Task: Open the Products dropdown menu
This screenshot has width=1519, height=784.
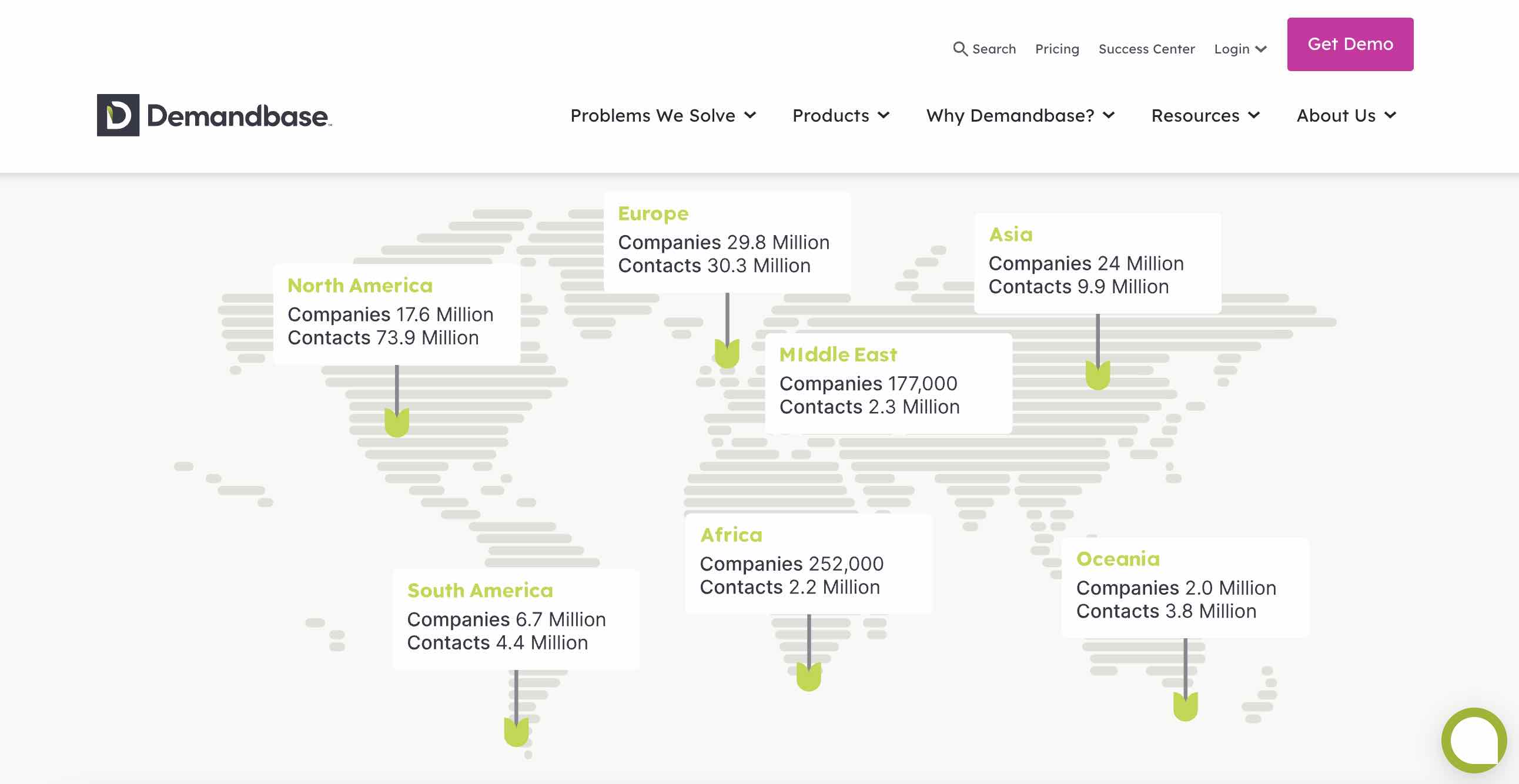Action: pos(840,116)
